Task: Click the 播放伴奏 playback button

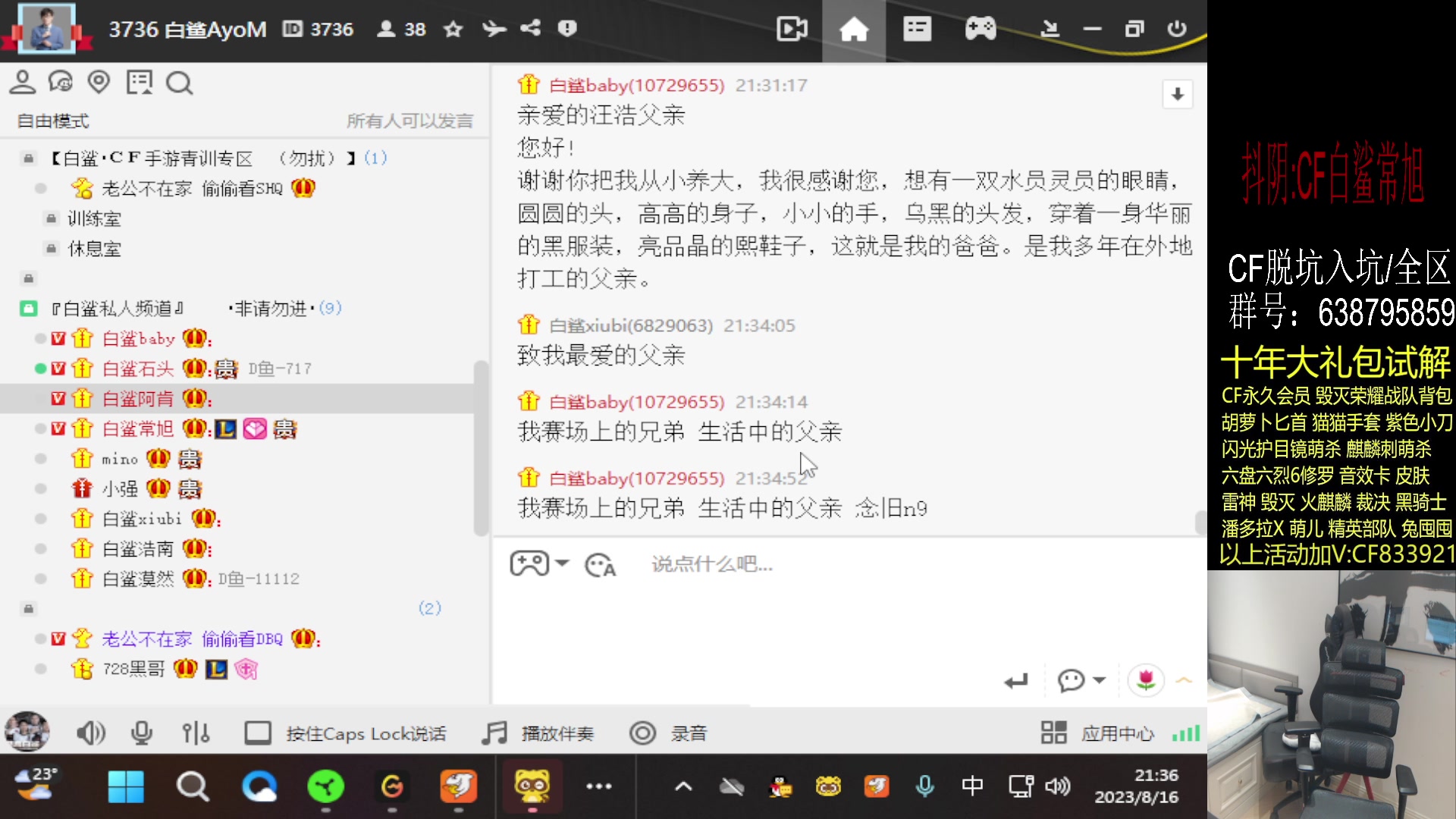Action: click(540, 733)
